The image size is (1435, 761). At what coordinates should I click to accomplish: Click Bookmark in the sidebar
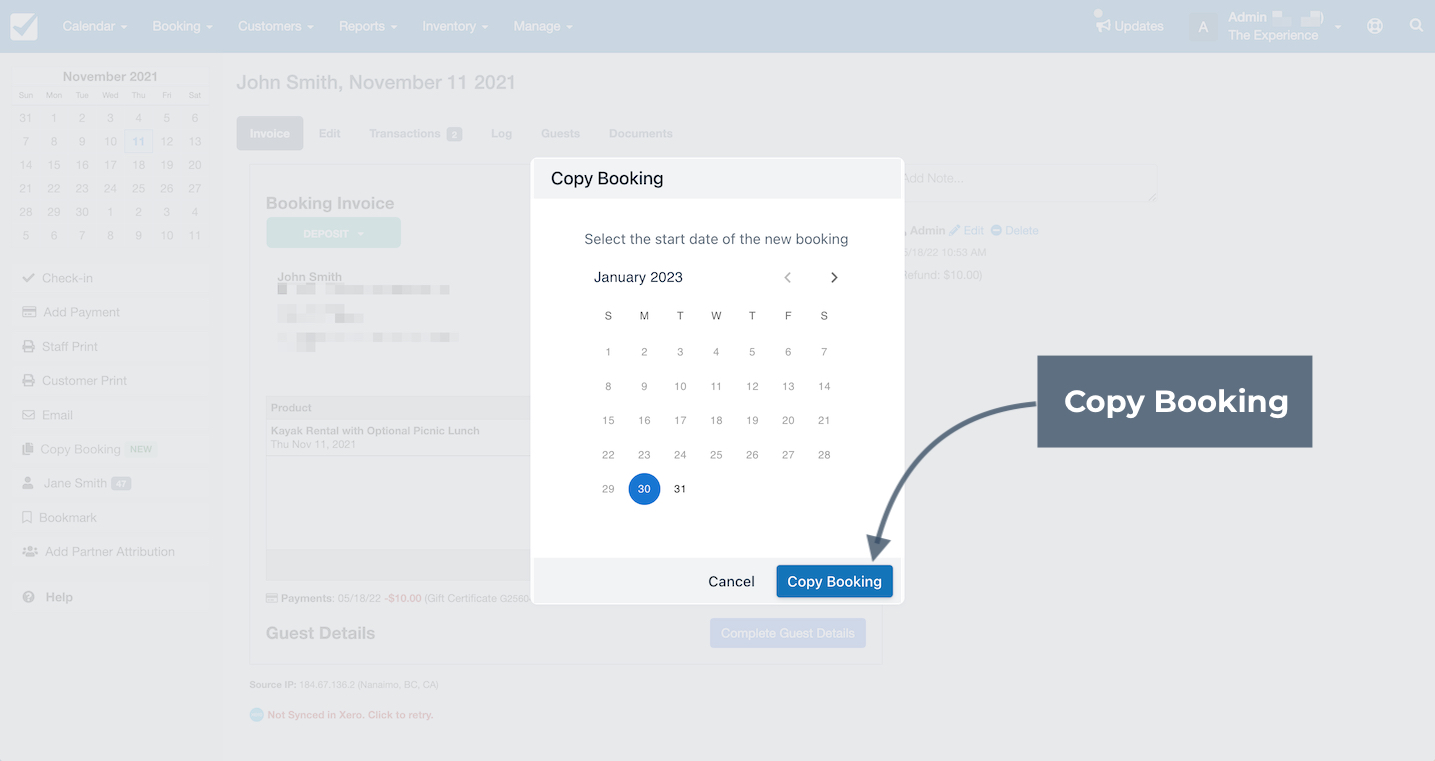tap(110, 517)
